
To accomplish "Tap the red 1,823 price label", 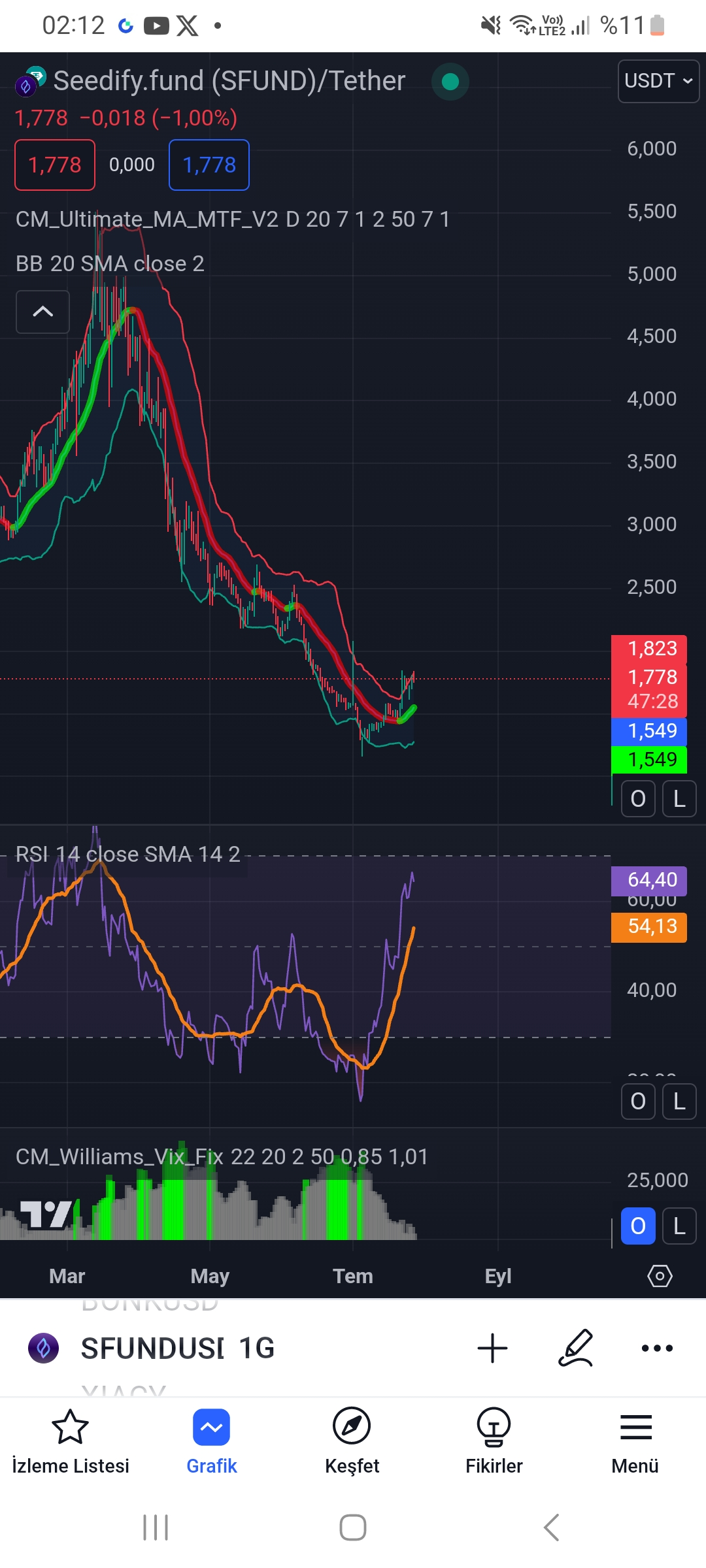I will click(x=649, y=649).
